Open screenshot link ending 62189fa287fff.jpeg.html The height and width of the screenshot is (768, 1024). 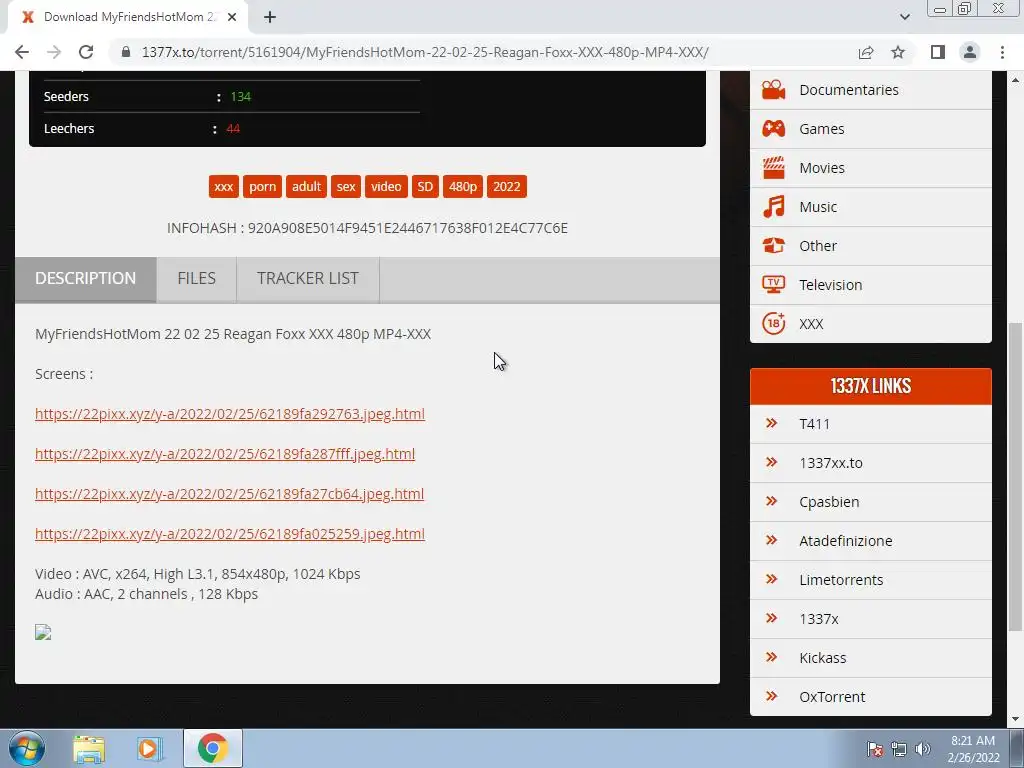coord(225,454)
